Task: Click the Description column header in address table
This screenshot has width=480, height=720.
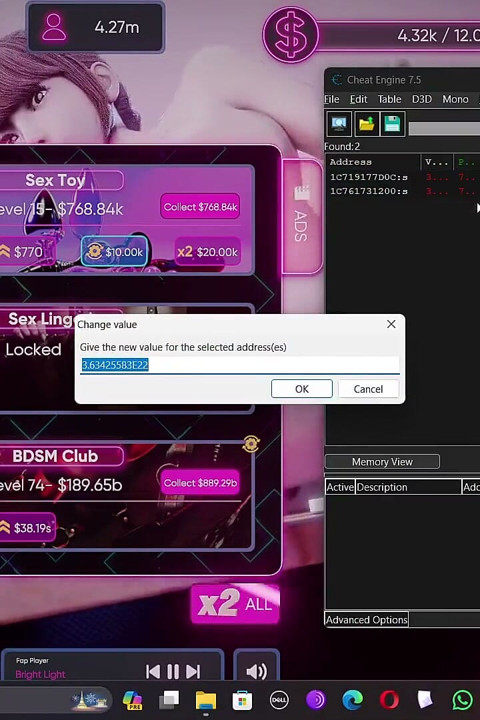Action: (x=408, y=487)
